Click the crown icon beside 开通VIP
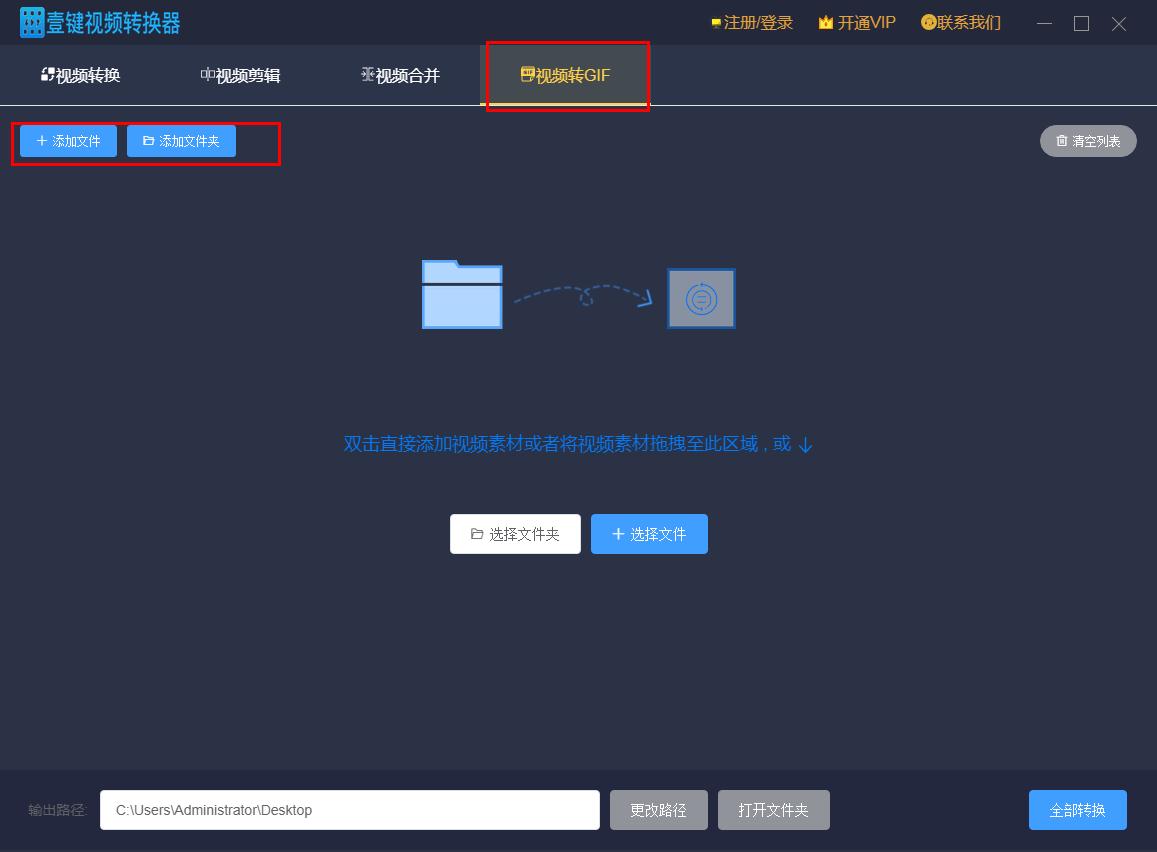1157x852 pixels. (x=825, y=21)
